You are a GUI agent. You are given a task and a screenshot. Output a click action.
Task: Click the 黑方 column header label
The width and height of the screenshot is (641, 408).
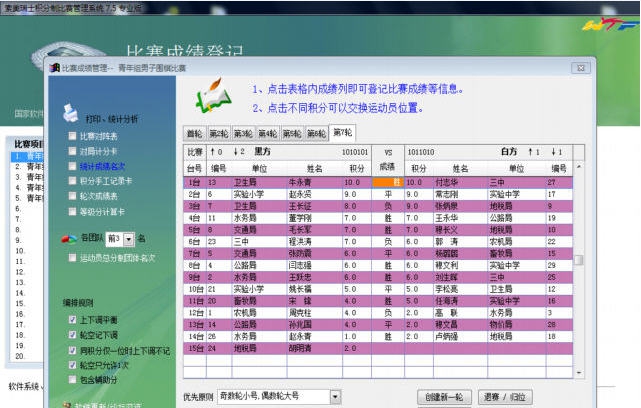click(262, 152)
